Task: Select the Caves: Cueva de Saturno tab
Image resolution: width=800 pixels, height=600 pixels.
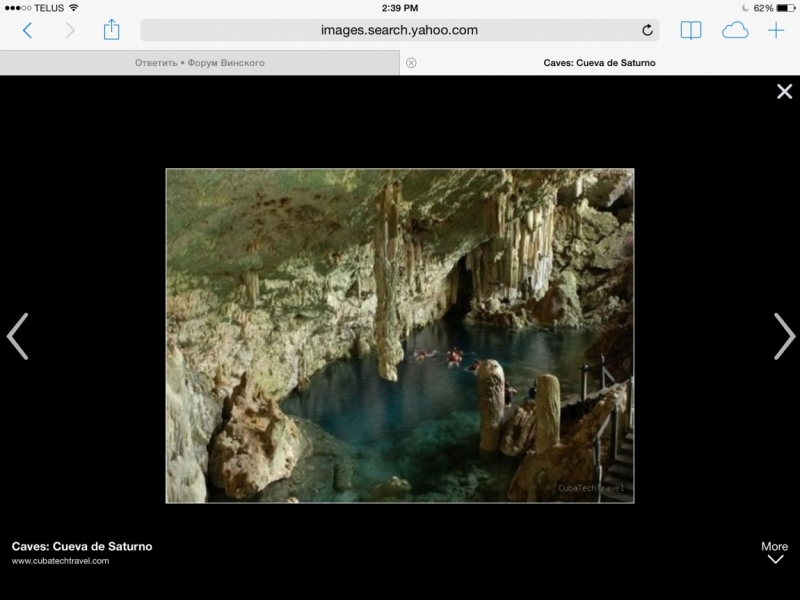Action: (600, 63)
